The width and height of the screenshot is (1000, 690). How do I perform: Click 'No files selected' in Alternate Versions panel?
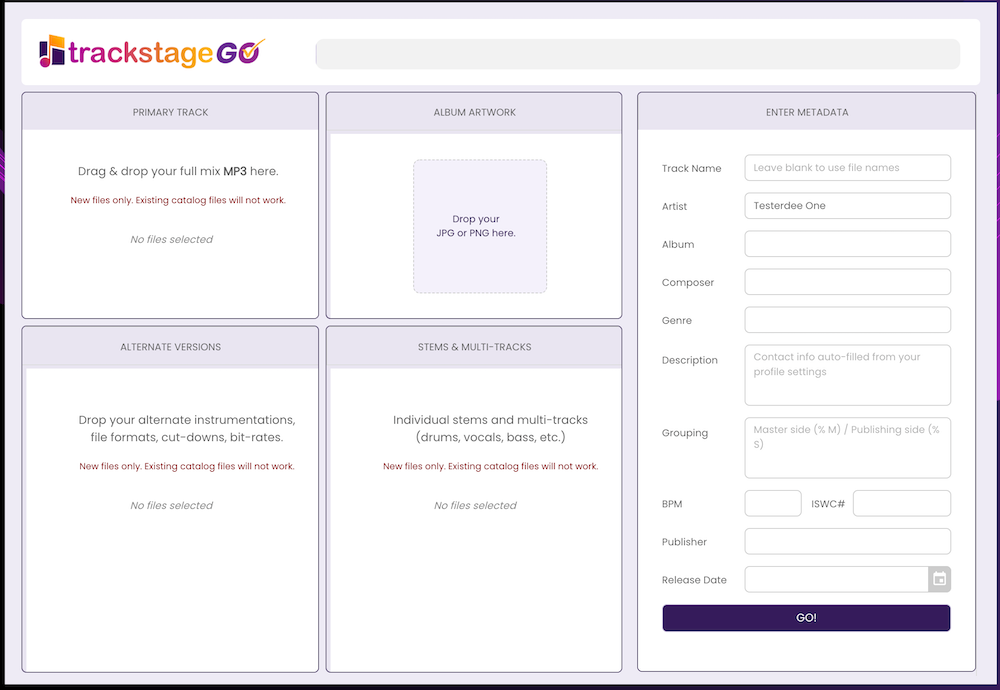[x=172, y=505]
